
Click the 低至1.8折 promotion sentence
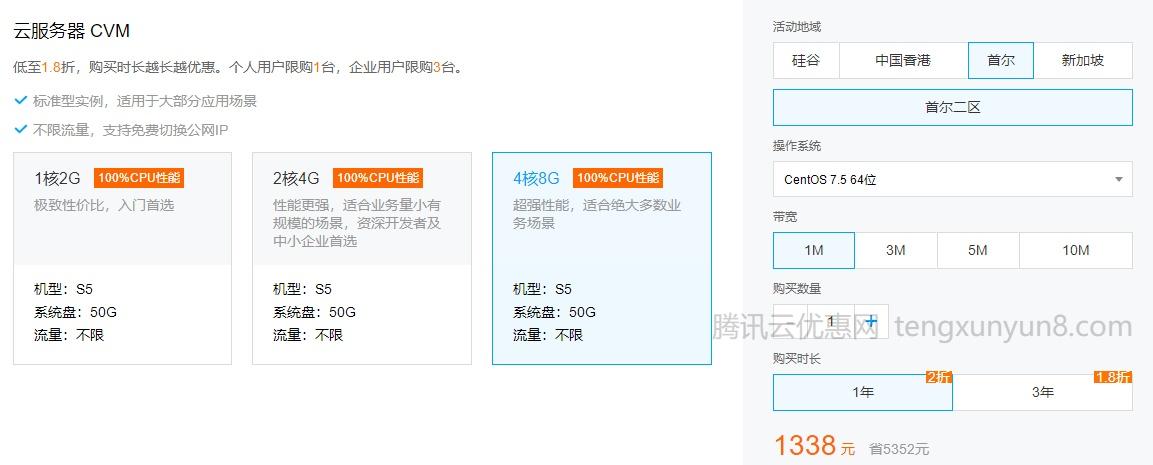click(x=238, y=68)
